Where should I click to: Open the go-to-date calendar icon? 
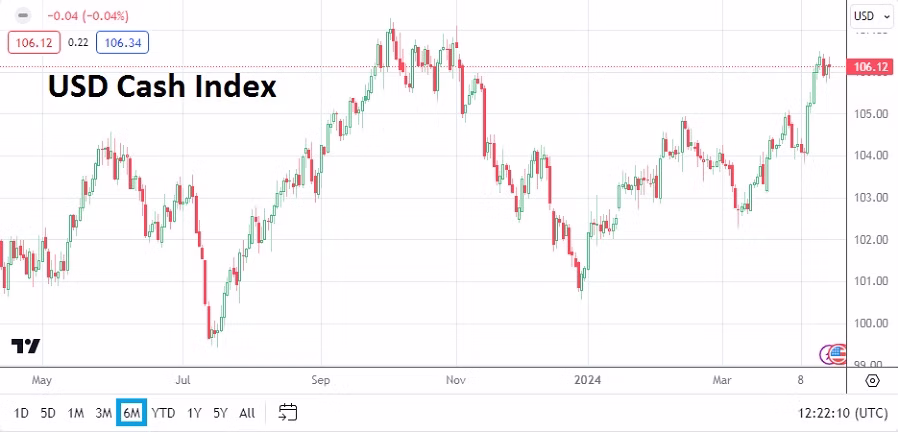click(288, 412)
